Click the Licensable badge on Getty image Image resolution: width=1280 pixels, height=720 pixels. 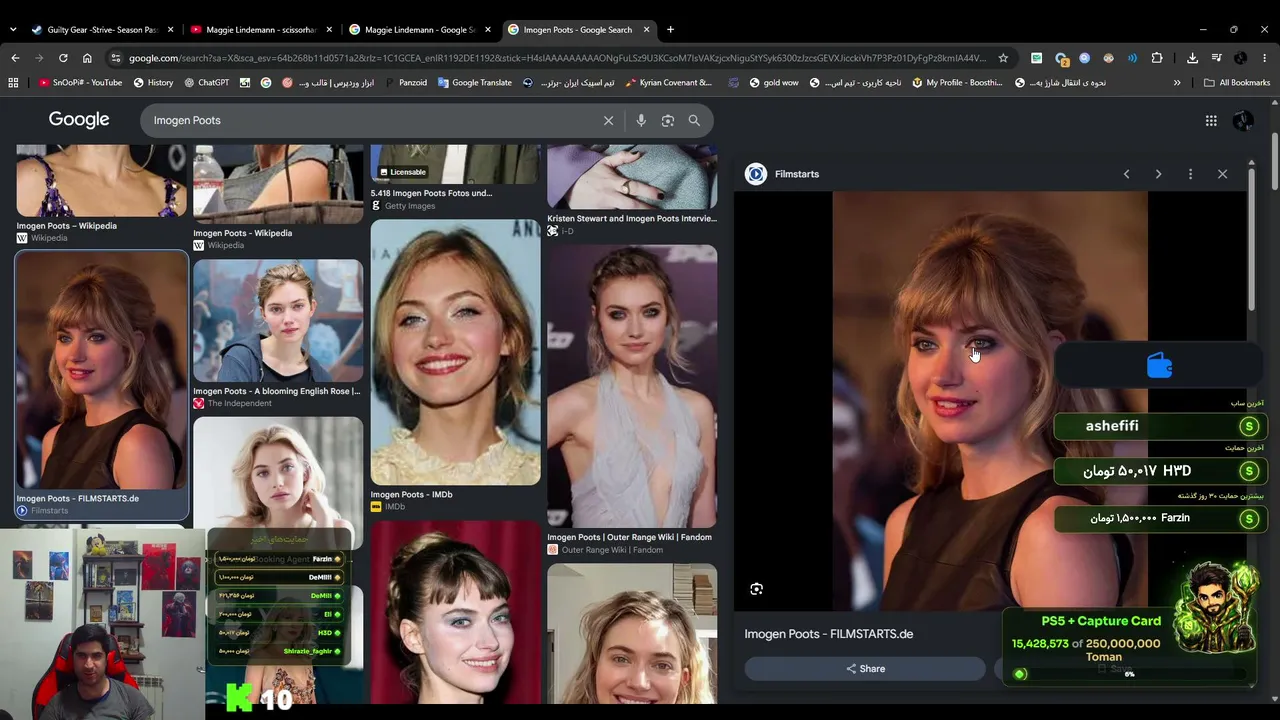[x=402, y=172]
